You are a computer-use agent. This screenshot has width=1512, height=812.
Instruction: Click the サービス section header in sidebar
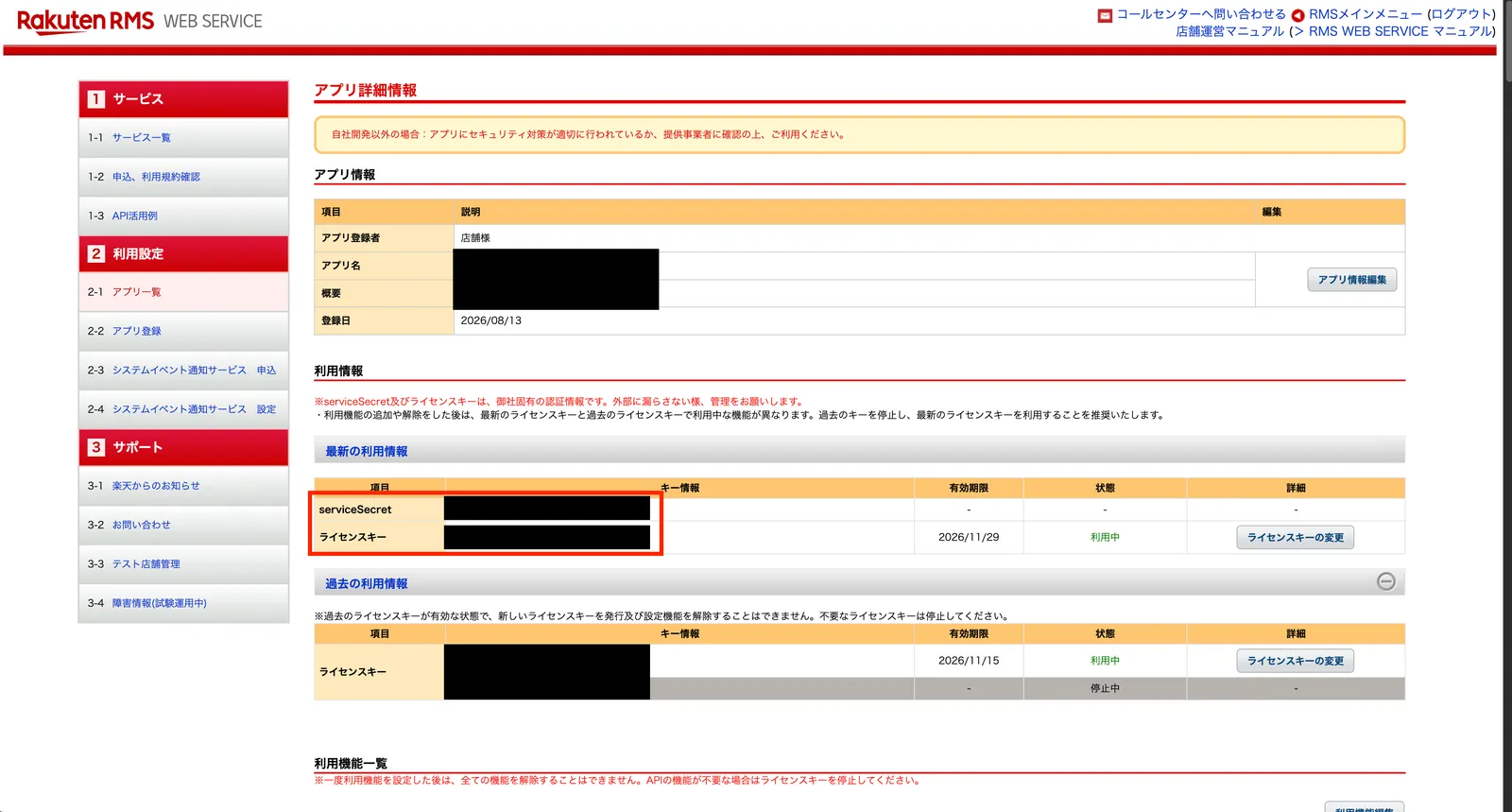183,99
